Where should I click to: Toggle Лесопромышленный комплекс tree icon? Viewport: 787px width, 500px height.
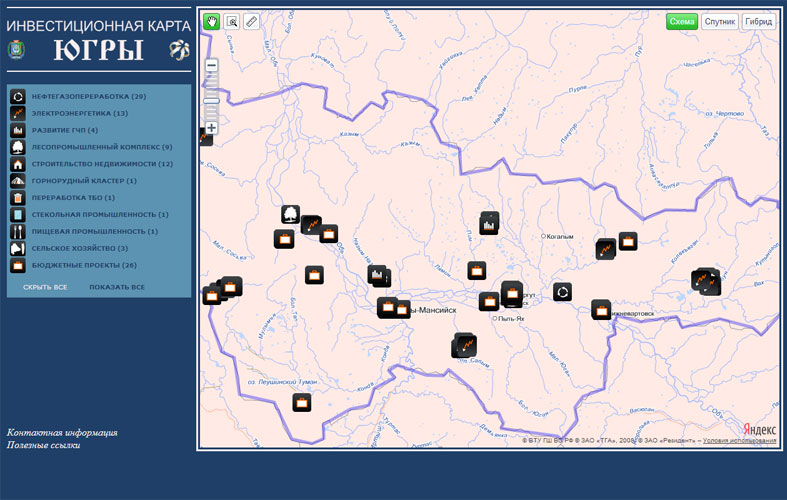(x=18, y=147)
